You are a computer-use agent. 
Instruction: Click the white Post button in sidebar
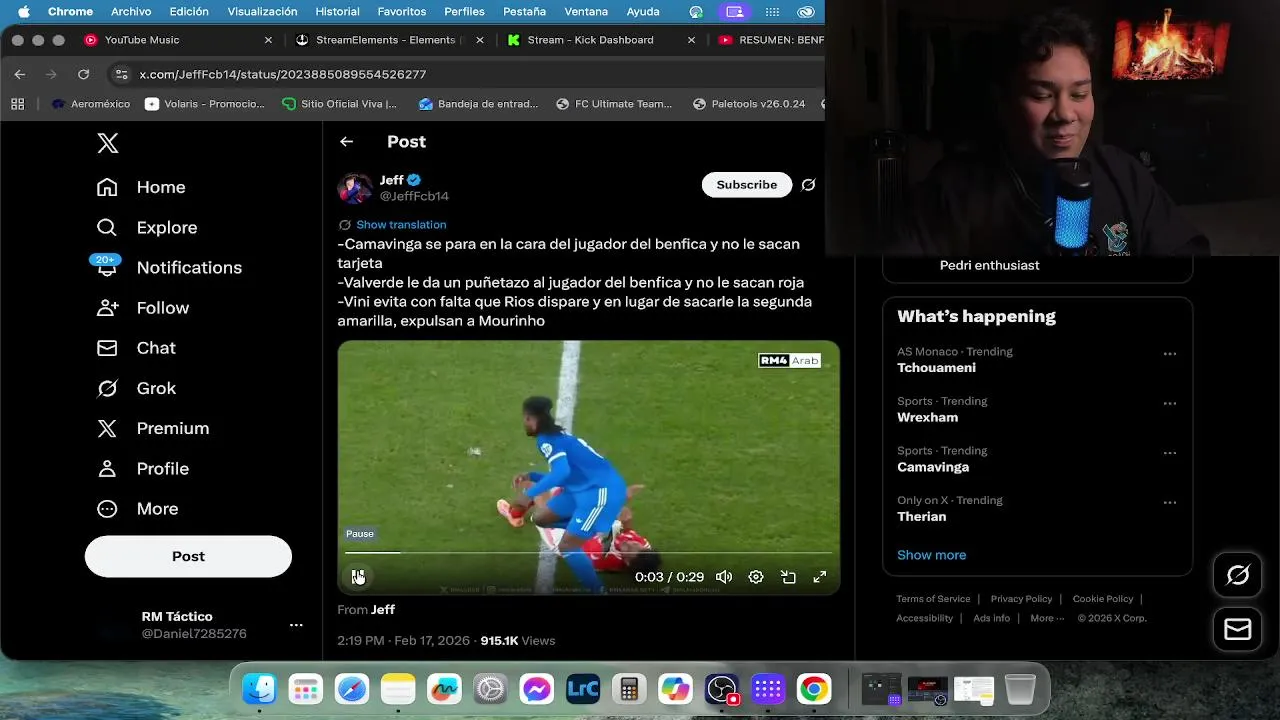click(x=188, y=556)
